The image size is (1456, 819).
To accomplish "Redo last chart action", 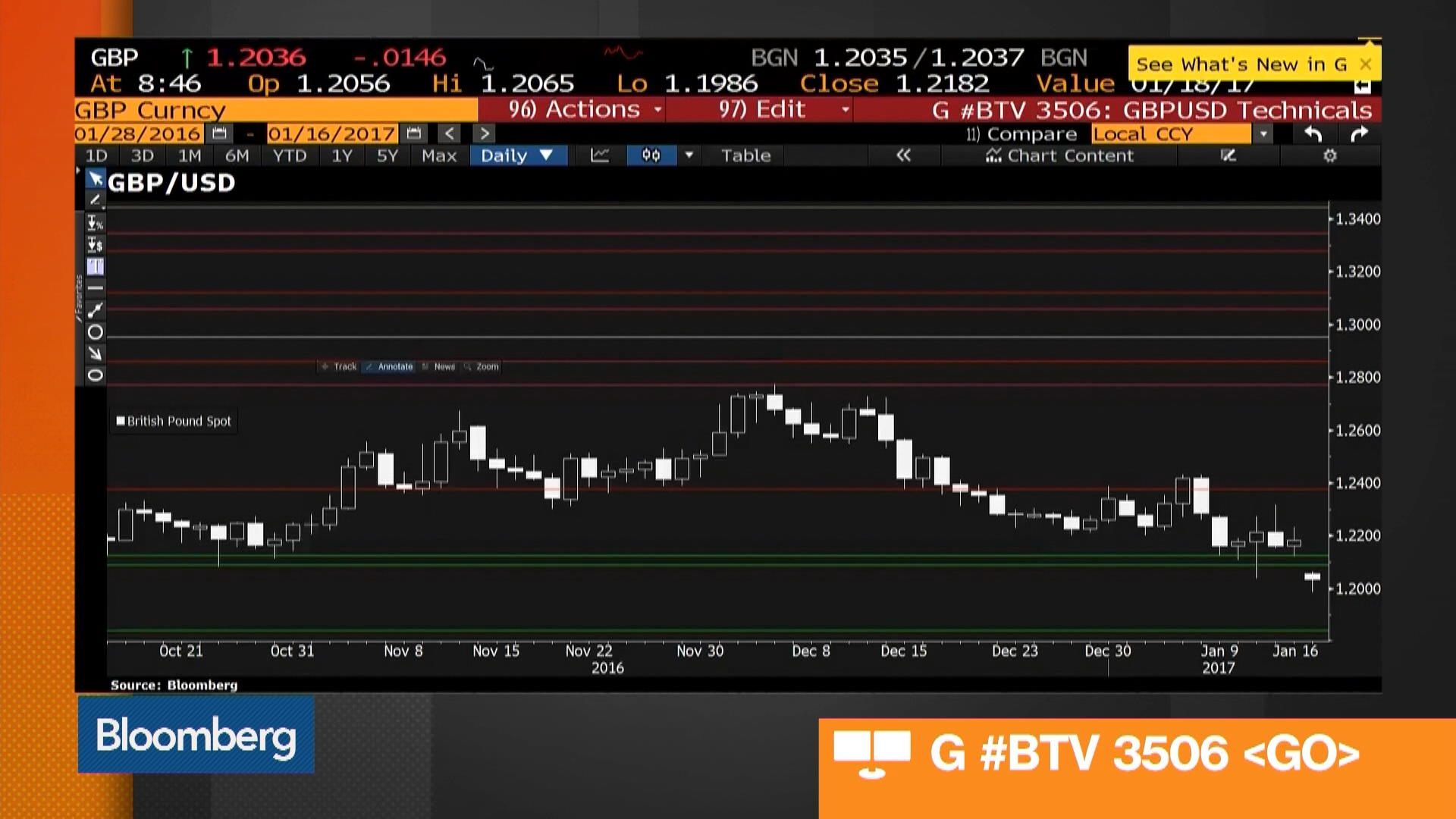I will click(x=1360, y=134).
